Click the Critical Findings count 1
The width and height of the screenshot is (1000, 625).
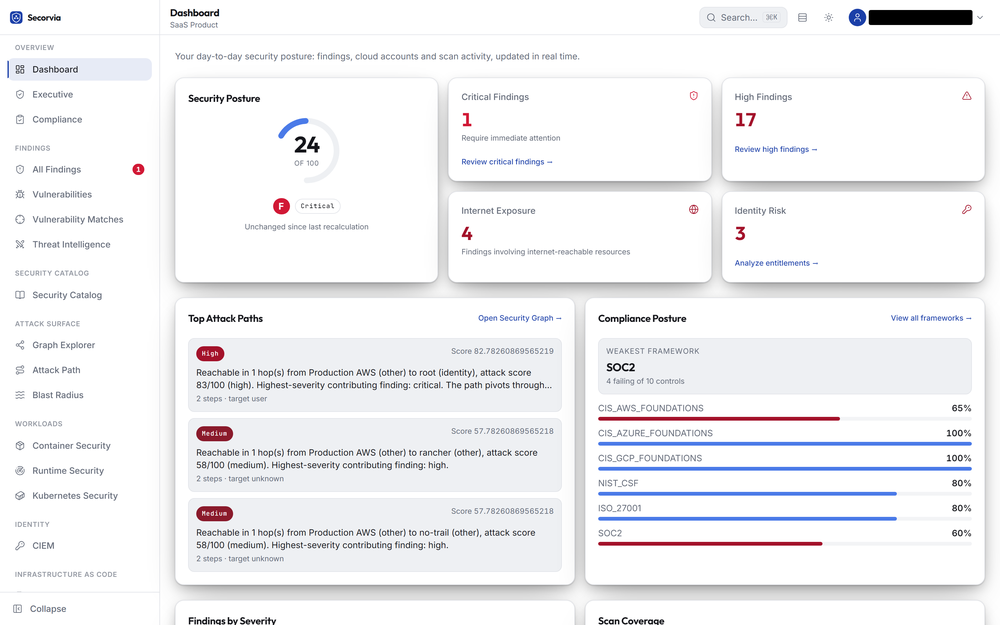tap(467, 120)
